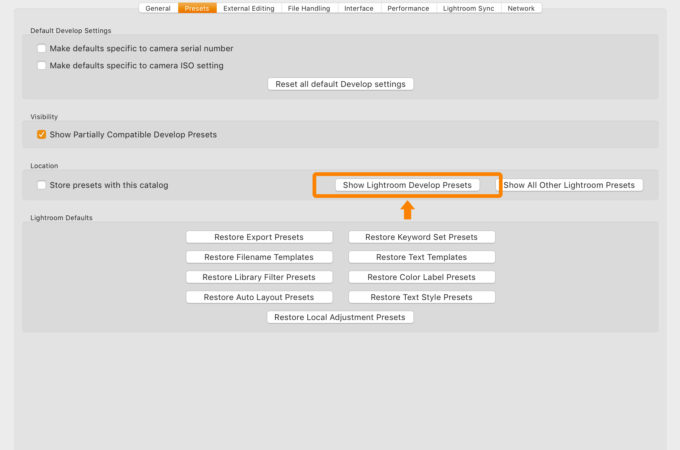Enable defaults specific to camera serial number
The image size is (680, 450).
pyautogui.click(x=42, y=49)
